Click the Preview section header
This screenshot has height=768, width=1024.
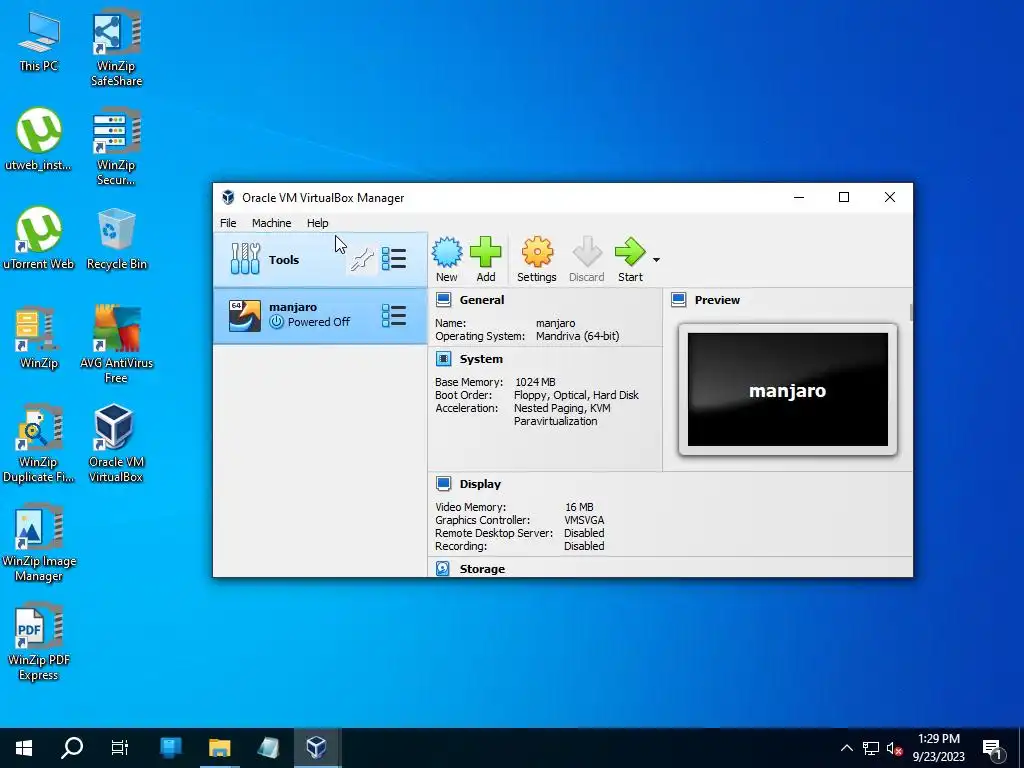pos(717,300)
